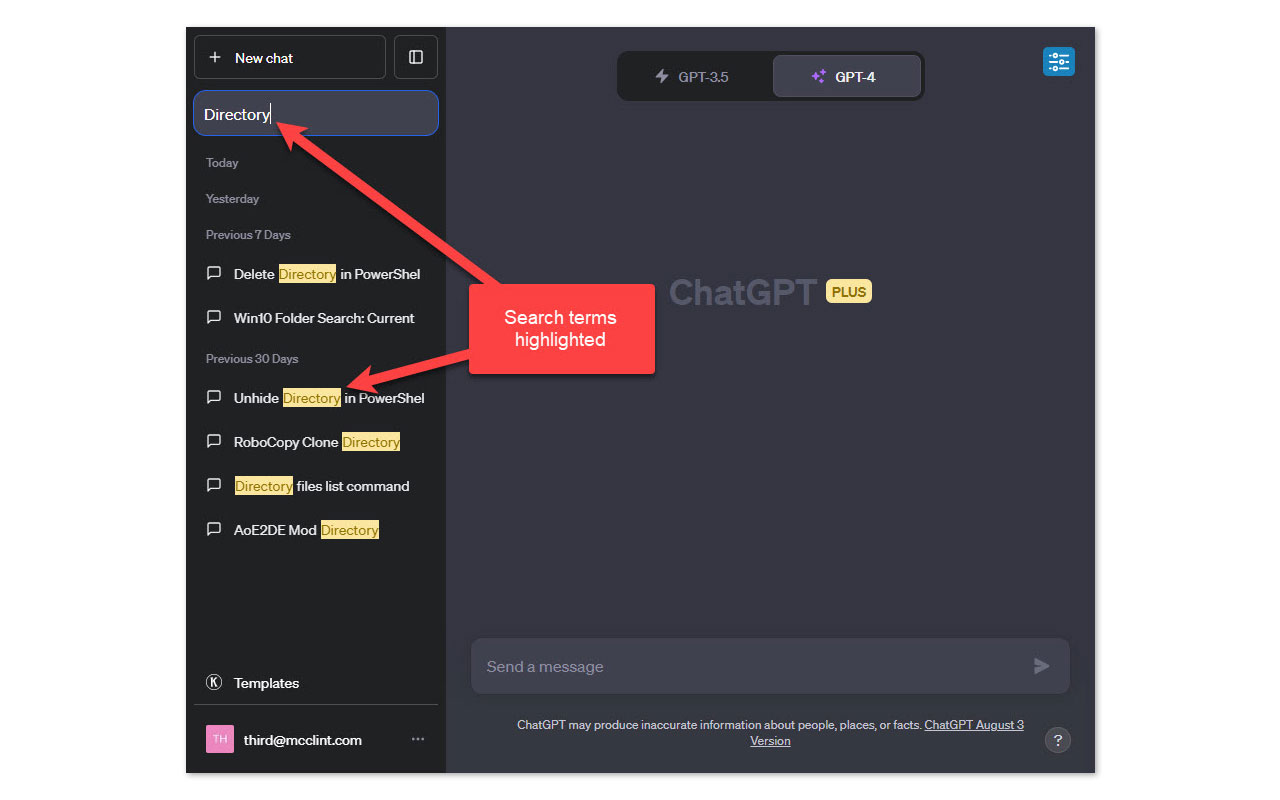Open Templates in the sidebar
1280x800 pixels.
click(x=316, y=683)
